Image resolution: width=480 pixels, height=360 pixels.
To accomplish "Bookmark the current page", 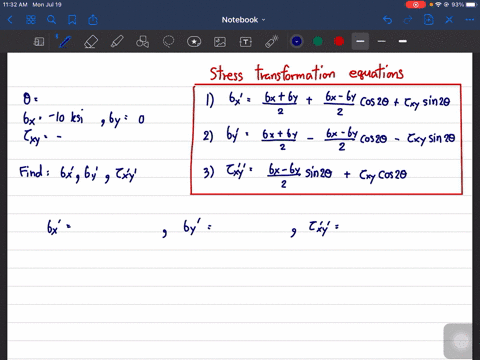I will click(x=72, y=20).
